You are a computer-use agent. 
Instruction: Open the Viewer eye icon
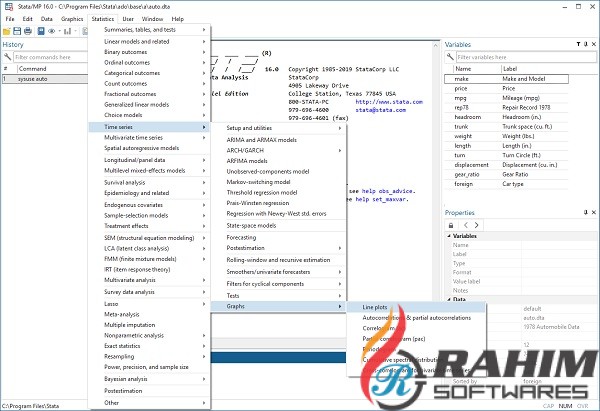(x=52, y=31)
